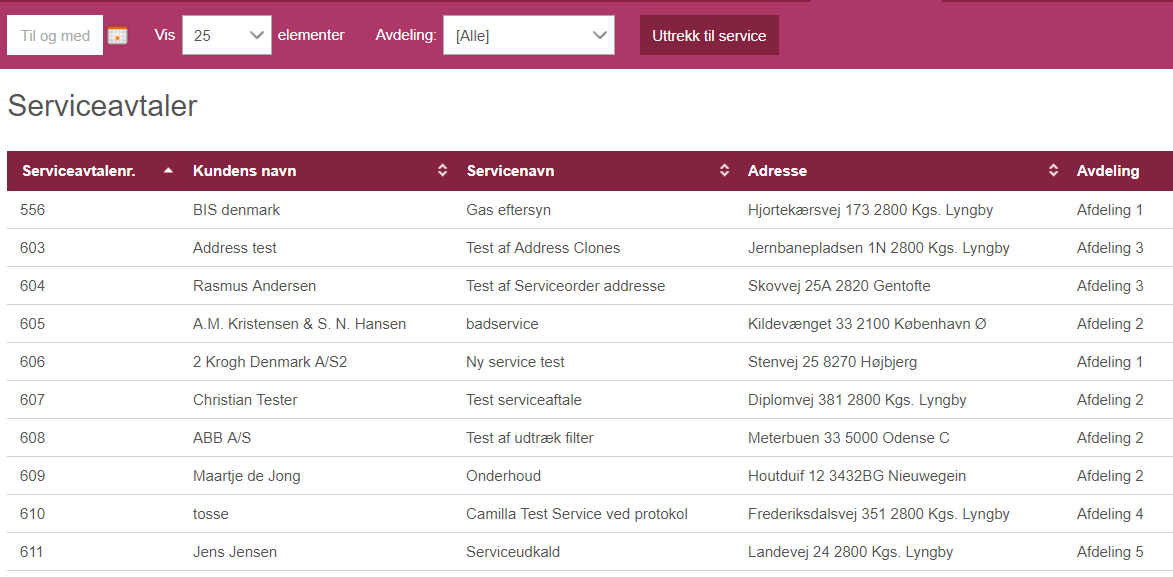Click the Kundens navn sort arrows

point(442,171)
